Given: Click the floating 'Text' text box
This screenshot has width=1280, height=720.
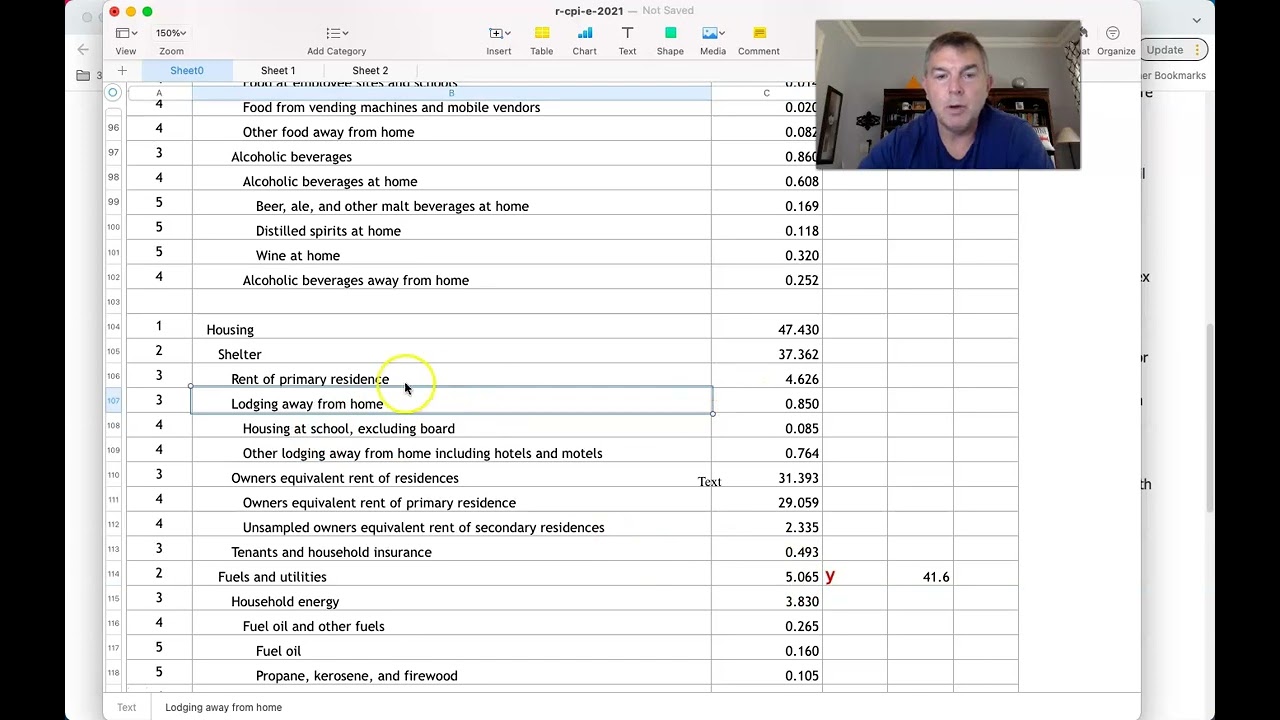Looking at the screenshot, I should point(709,482).
